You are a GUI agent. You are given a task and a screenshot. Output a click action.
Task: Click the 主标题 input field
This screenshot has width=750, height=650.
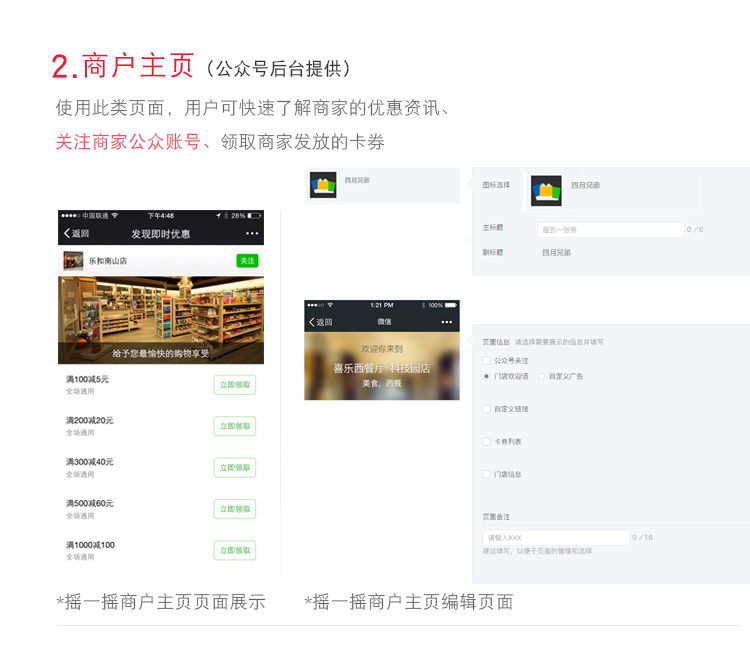point(611,230)
